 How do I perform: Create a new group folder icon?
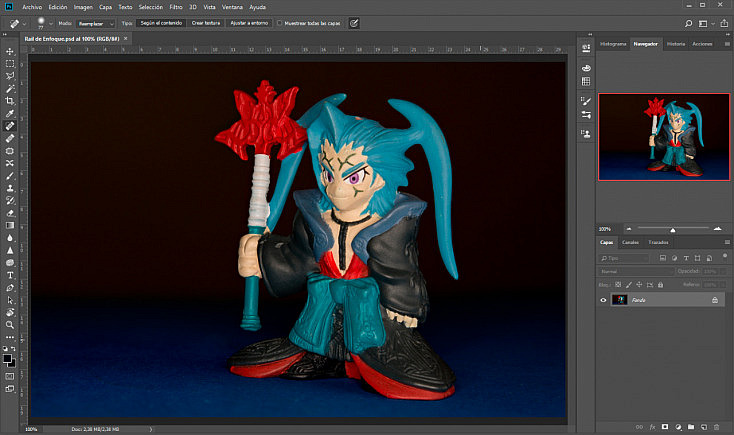coord(691,427)
